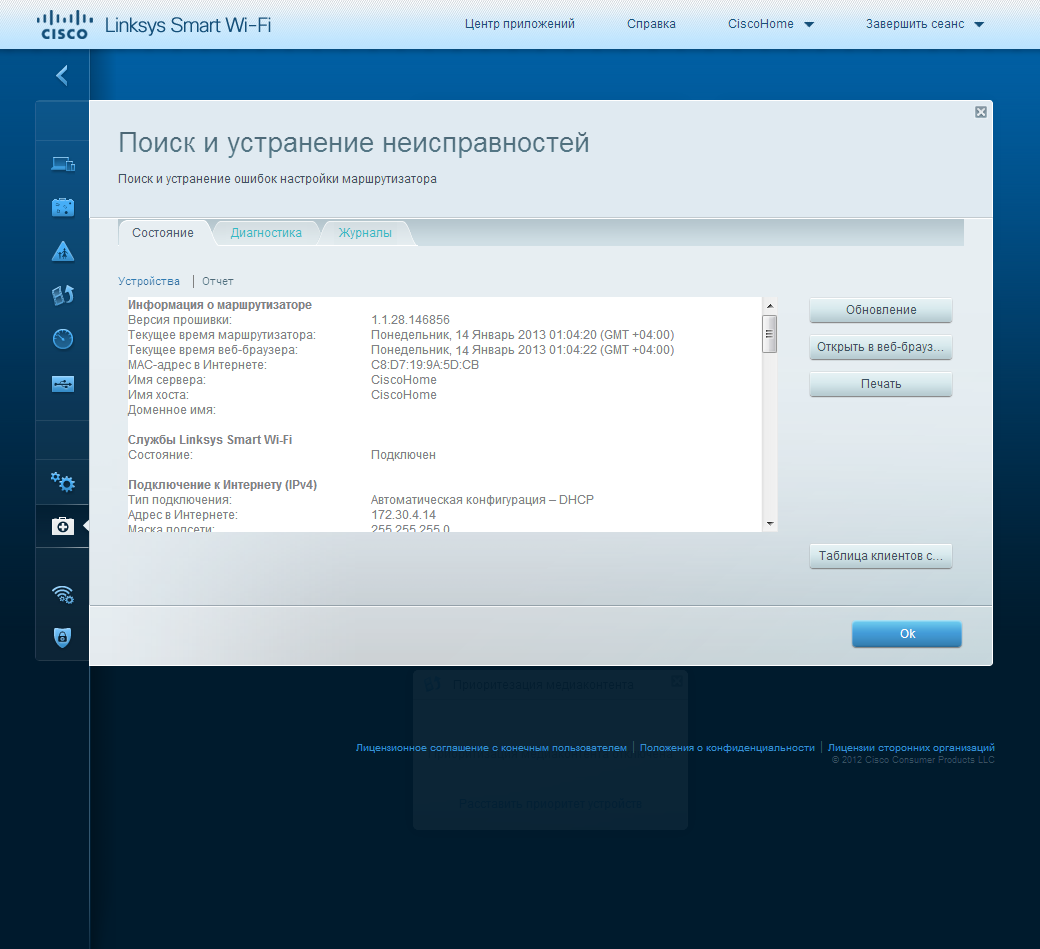
Task: Open the Connectivity gears icon
Action: (63, 482)
